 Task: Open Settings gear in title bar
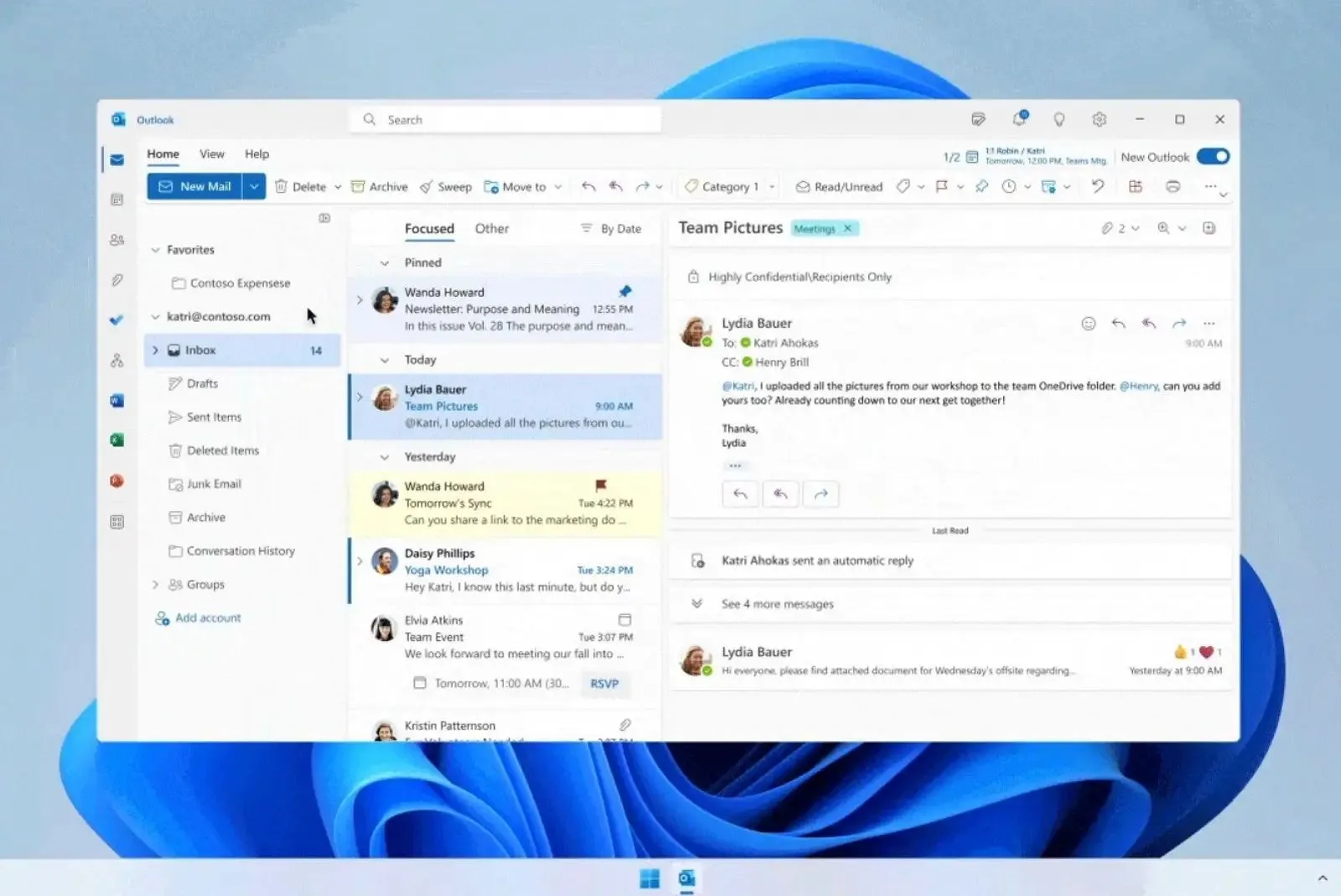pyautogui.click(x=1099, y=120)
